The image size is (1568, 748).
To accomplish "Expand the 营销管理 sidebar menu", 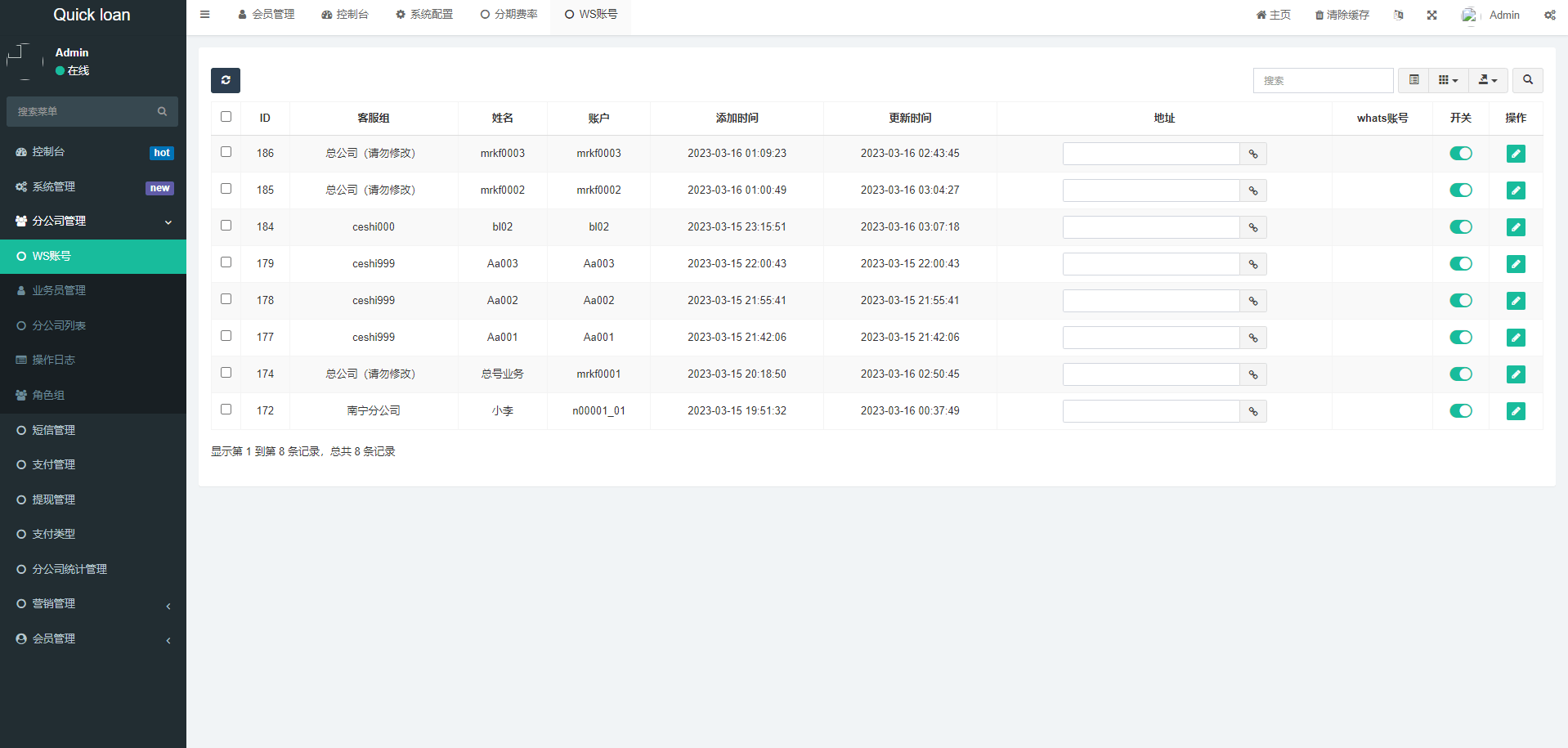I will [x=93, y=604].
